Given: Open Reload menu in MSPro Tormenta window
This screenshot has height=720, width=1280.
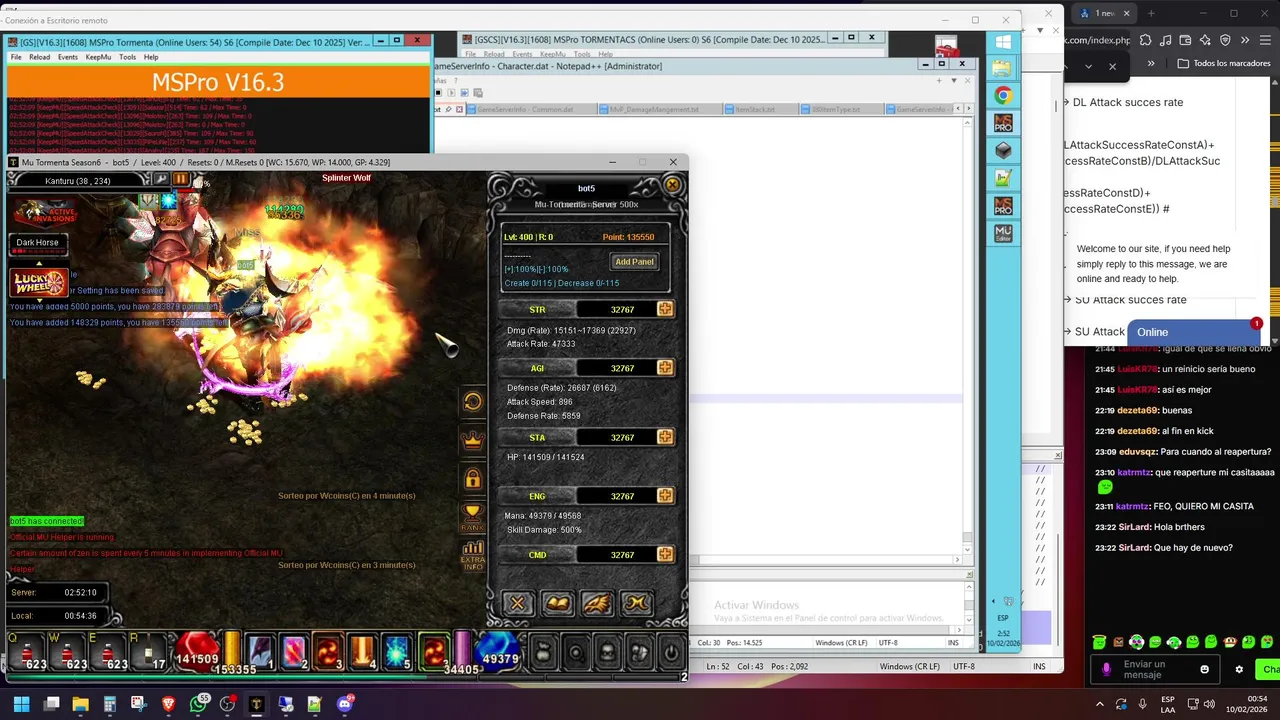Looking at the screenshot, I should (x=39, y=57).
